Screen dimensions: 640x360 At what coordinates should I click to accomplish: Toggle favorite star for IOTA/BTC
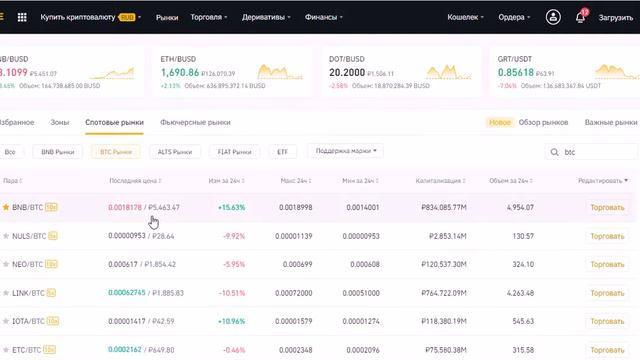6,321
